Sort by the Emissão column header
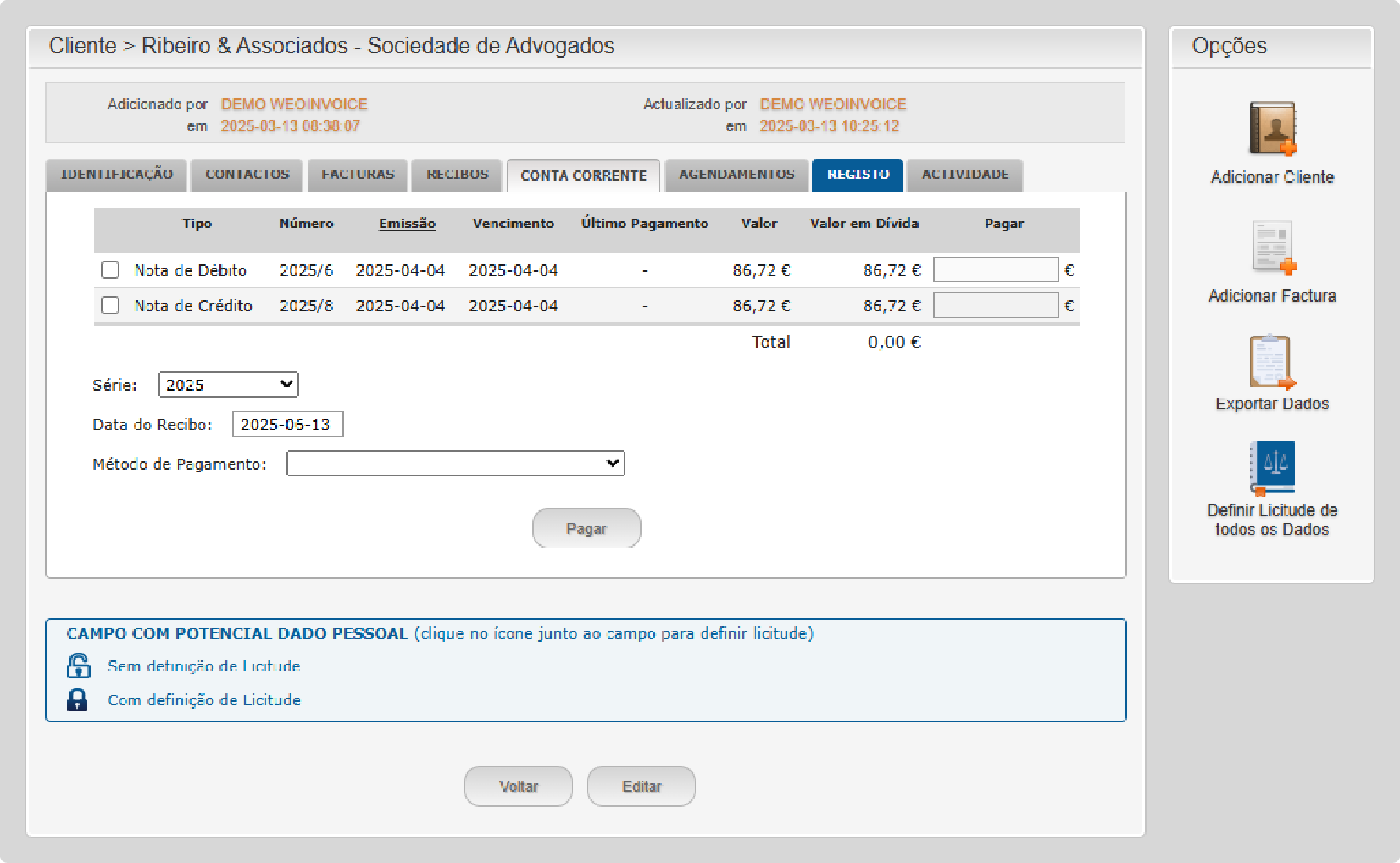The image size is (1400, 863). [407, 224]
